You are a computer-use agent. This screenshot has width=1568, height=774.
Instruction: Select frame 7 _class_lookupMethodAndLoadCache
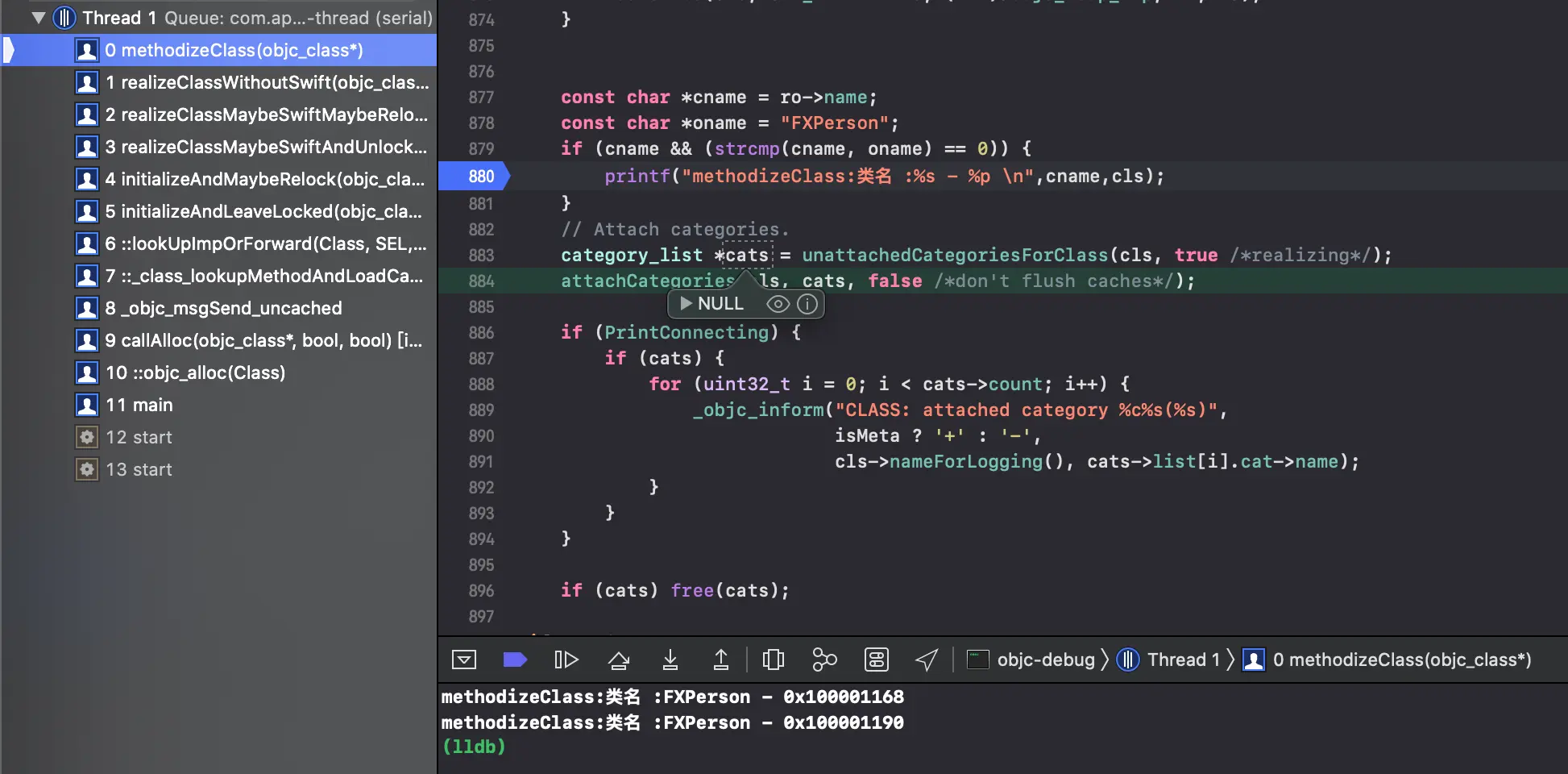pyautogui.click(x=218, y=276)
